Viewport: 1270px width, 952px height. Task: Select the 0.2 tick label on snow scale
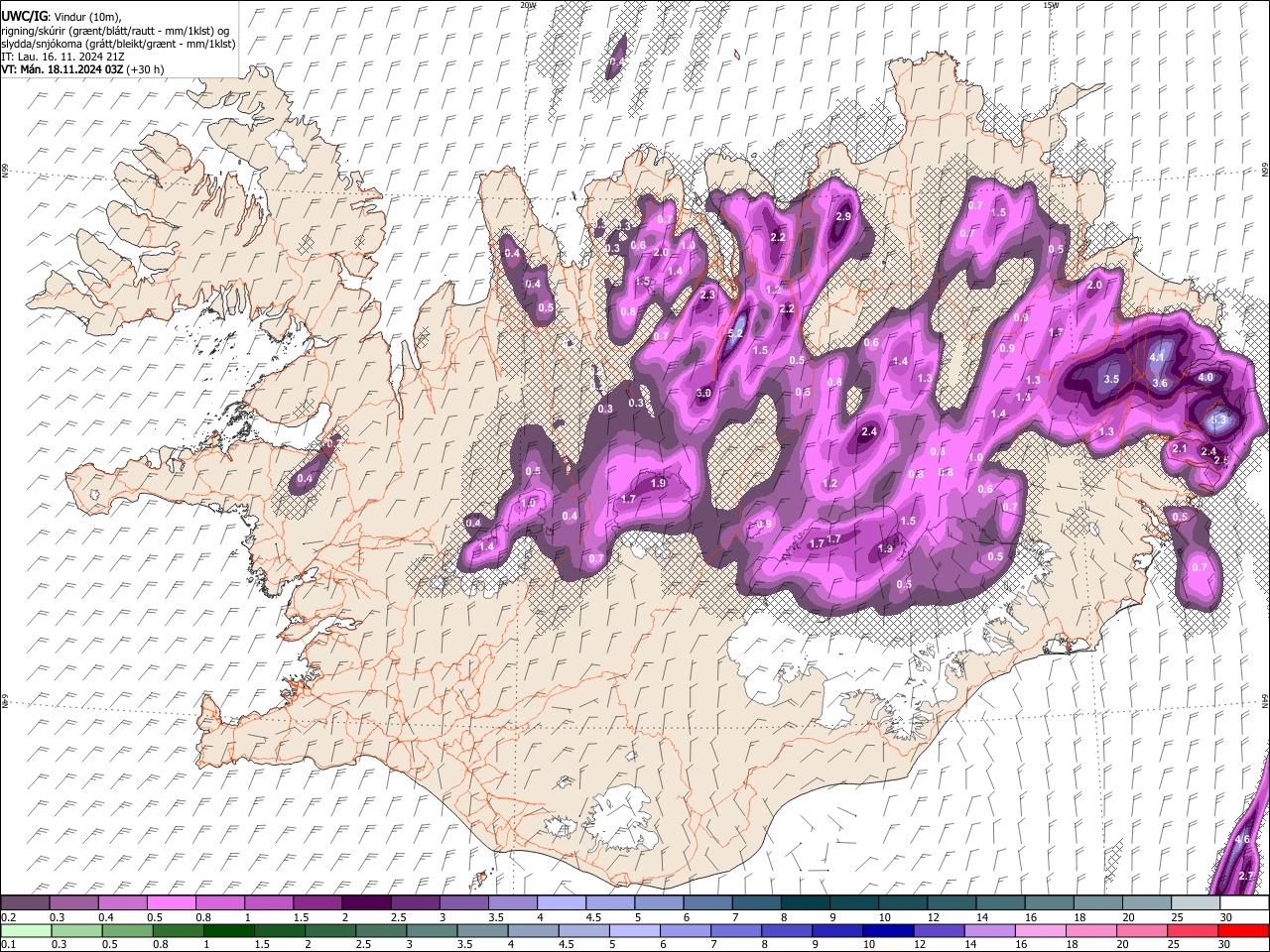click(7, 917)
